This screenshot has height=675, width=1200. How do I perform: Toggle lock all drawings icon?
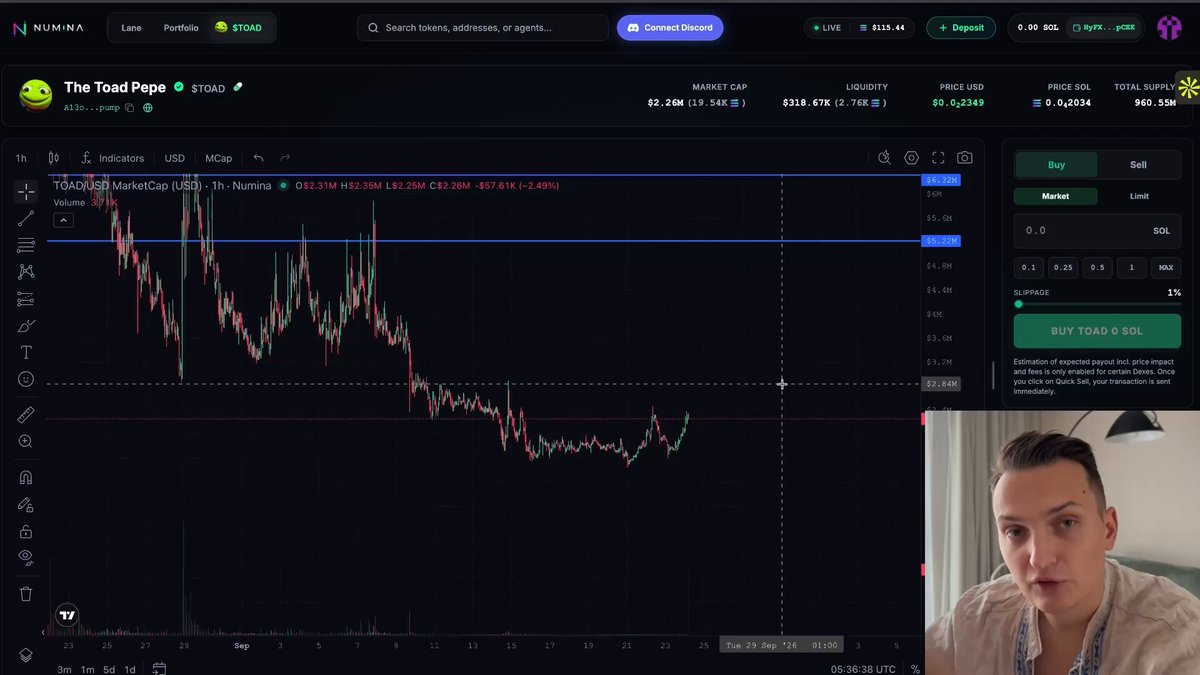[x=26, y=531]
